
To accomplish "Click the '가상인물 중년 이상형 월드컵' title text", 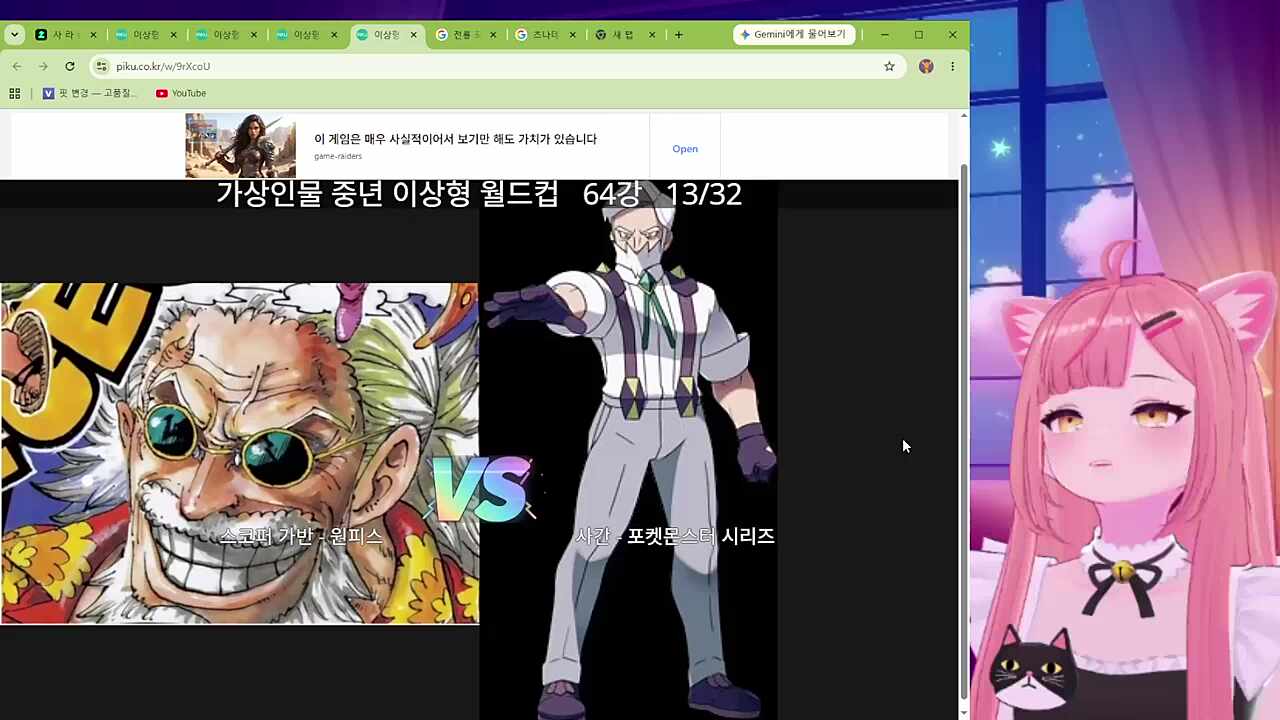I will tap(387, 194).
